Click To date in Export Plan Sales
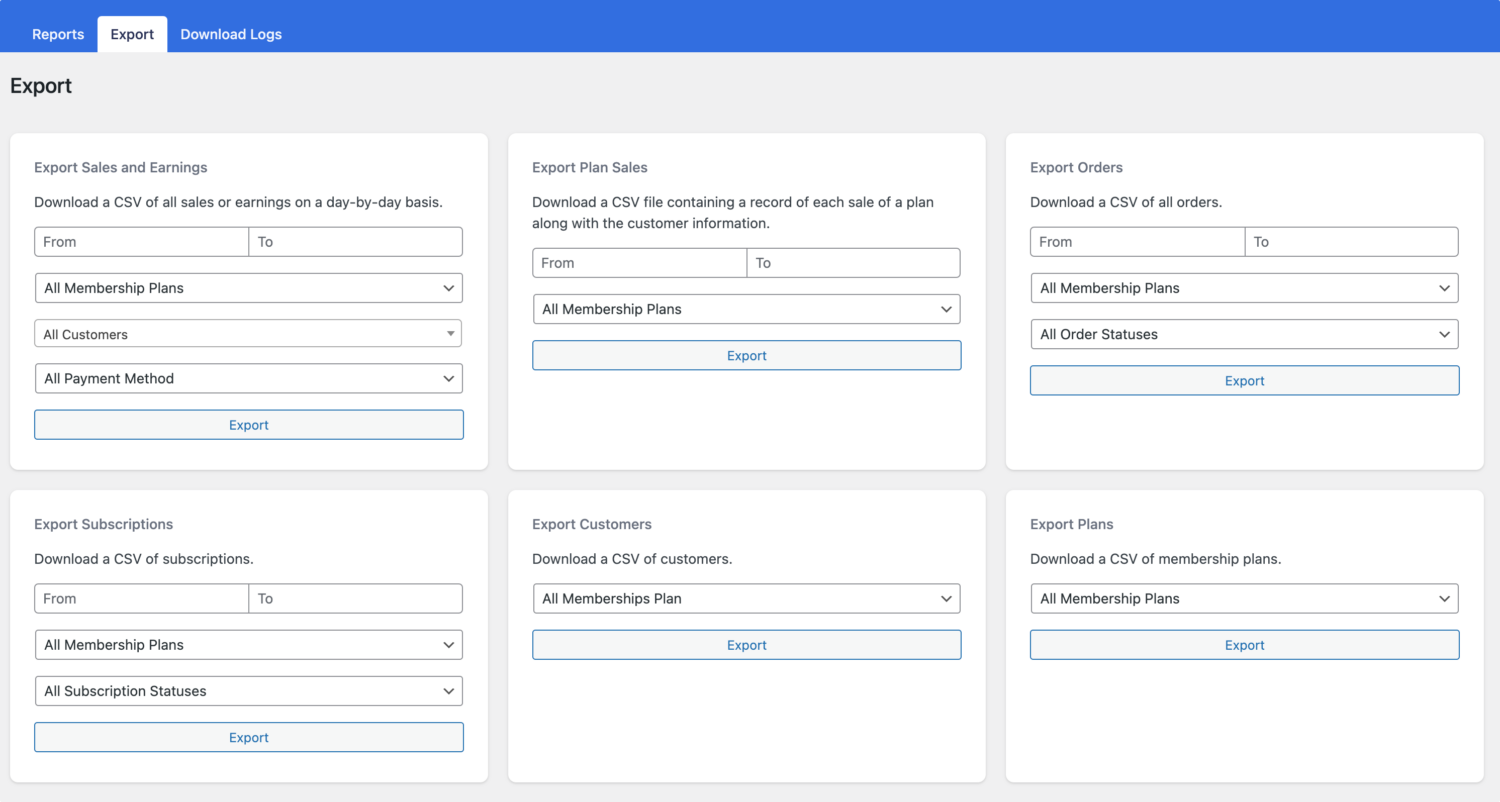Screen dimensions: 1500x802 [854, 263]
